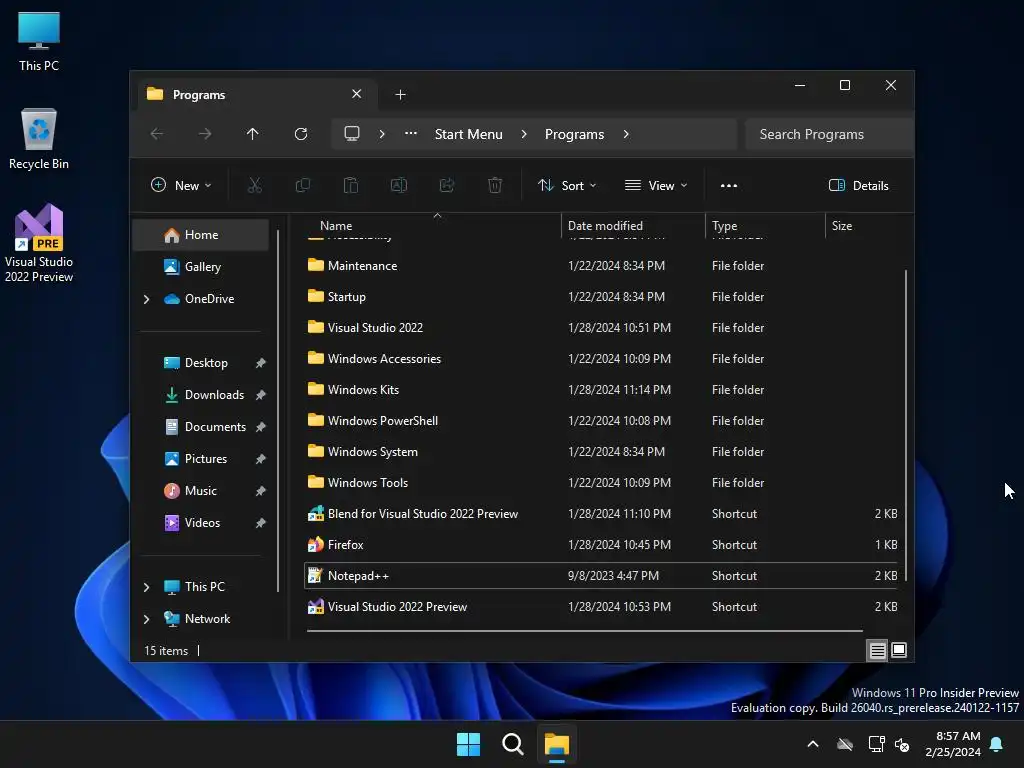Select This PC desktop icon

point(39,41)
